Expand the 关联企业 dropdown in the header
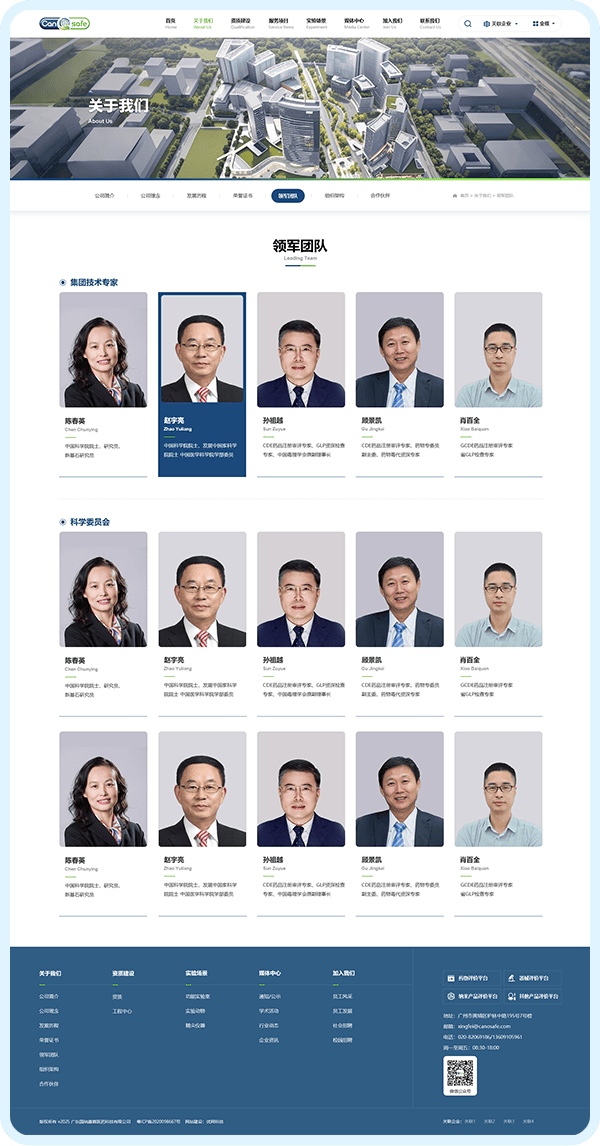 pos(501,23)
